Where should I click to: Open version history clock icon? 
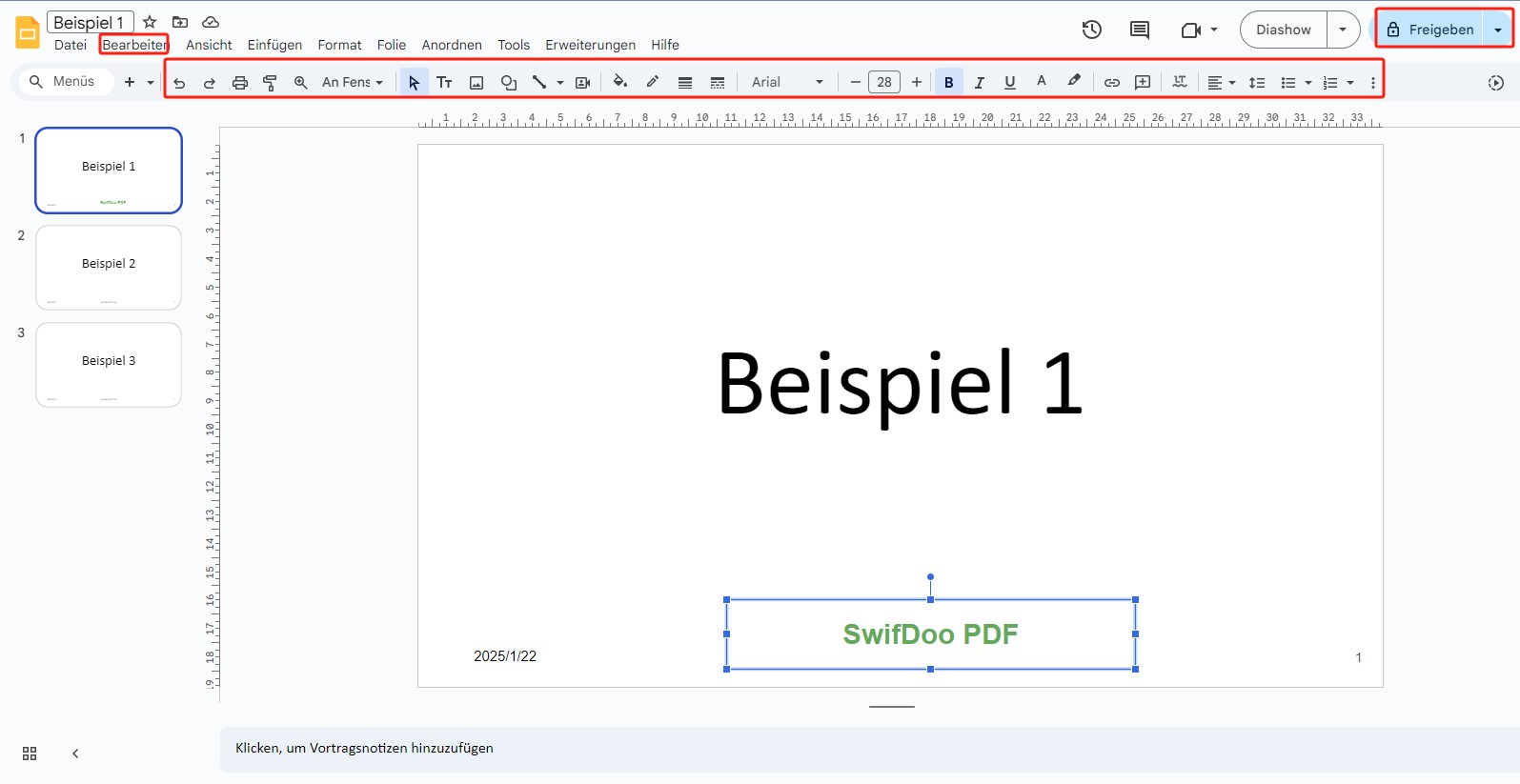[1092, 30]
